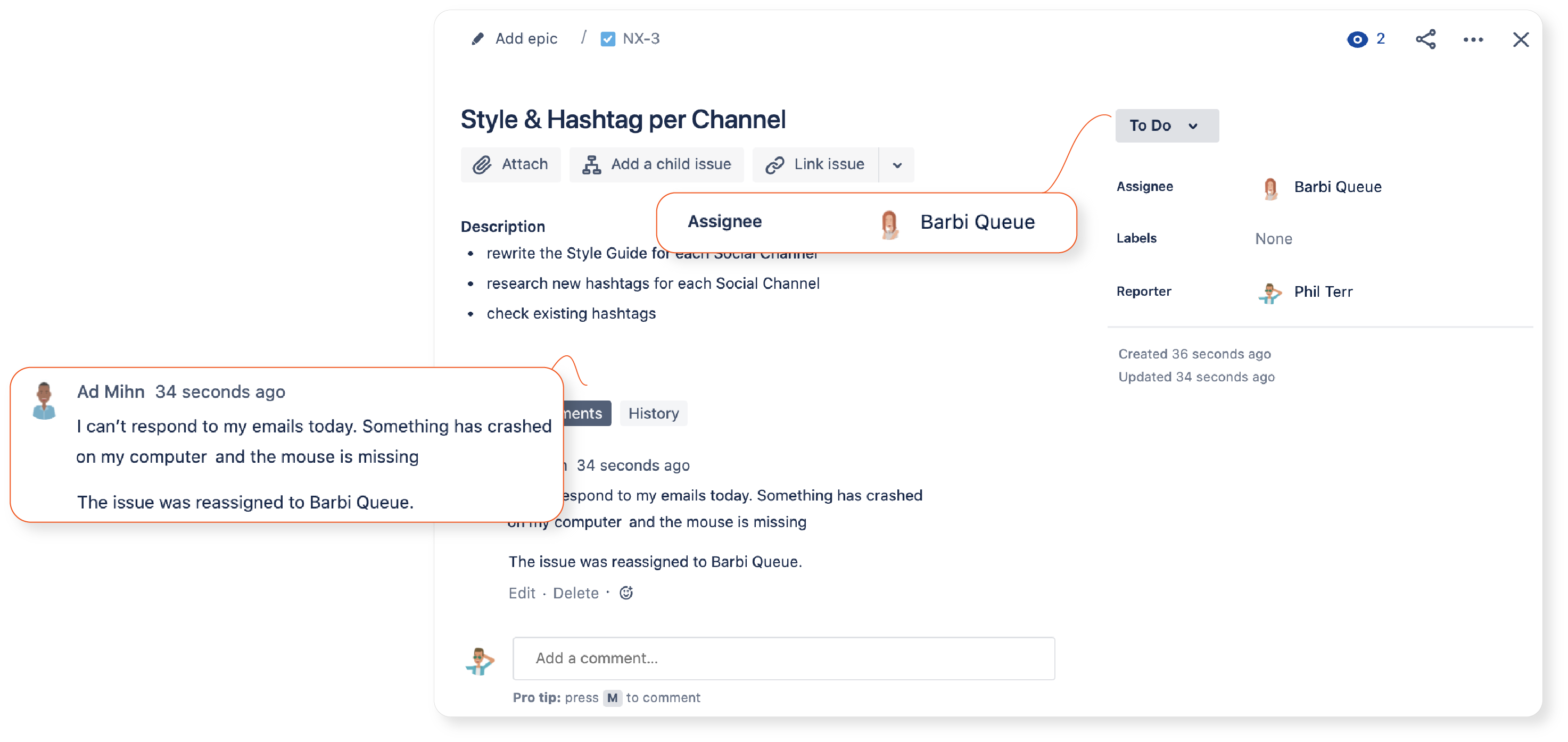This screenshot has height=742, width=1568.
Task: Toggle the watch eye icon
Action: tap(1357, 39)
